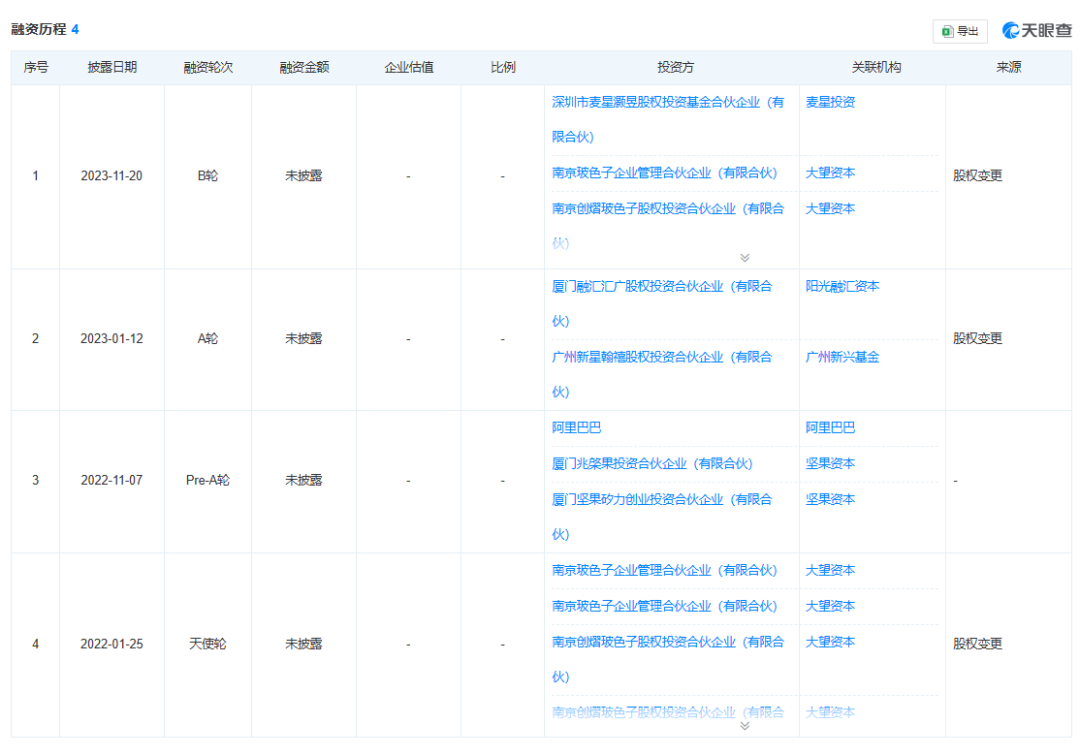Click 未披露 in the A轮 row
Image resolution: width=1080 pixels, height=756 pixels.
(x=304, y=339)
